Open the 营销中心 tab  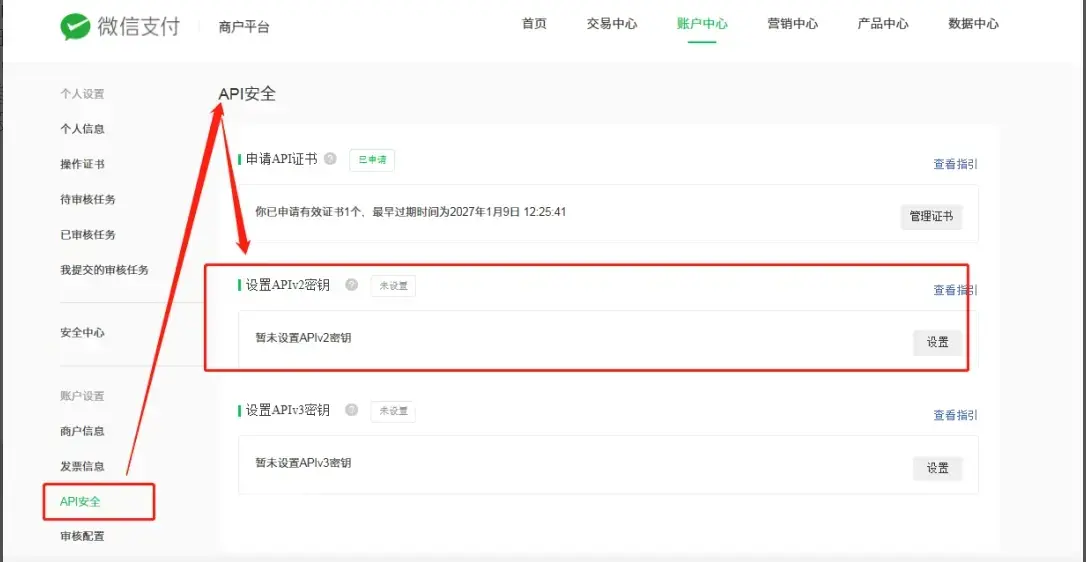click(x=792, y=24)
